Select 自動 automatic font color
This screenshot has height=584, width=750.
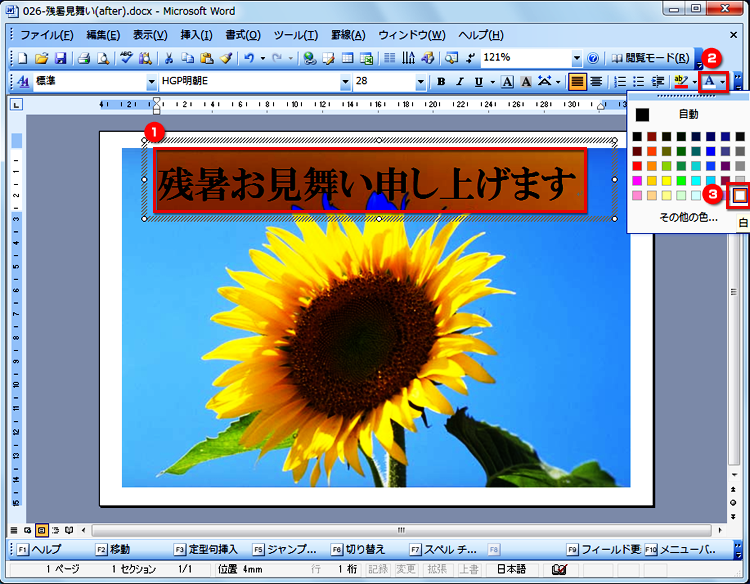tap(688, 114)
